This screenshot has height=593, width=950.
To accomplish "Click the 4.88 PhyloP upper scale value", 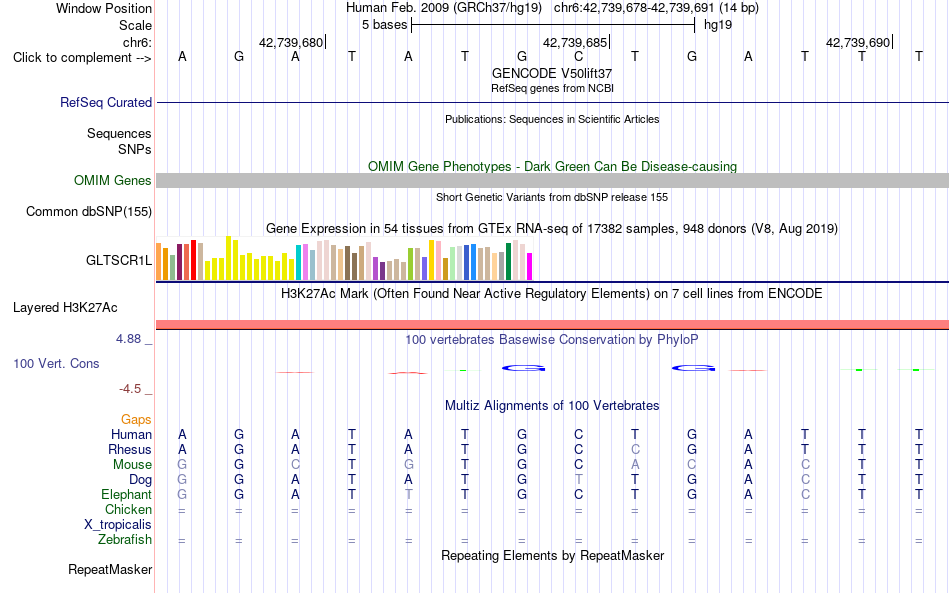I will coord(128,339).
